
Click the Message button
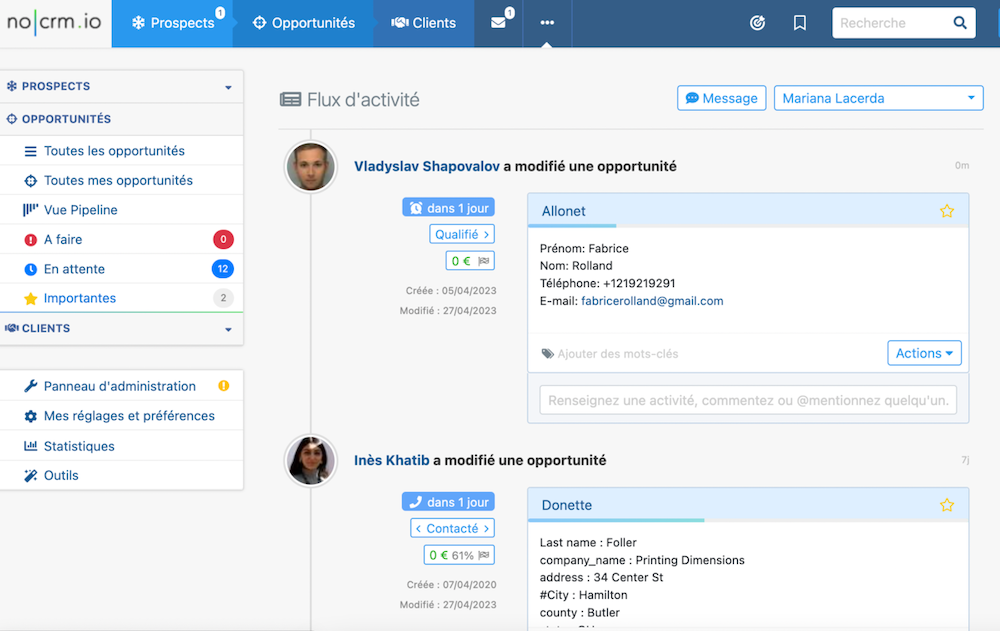(x=721, y=98)
